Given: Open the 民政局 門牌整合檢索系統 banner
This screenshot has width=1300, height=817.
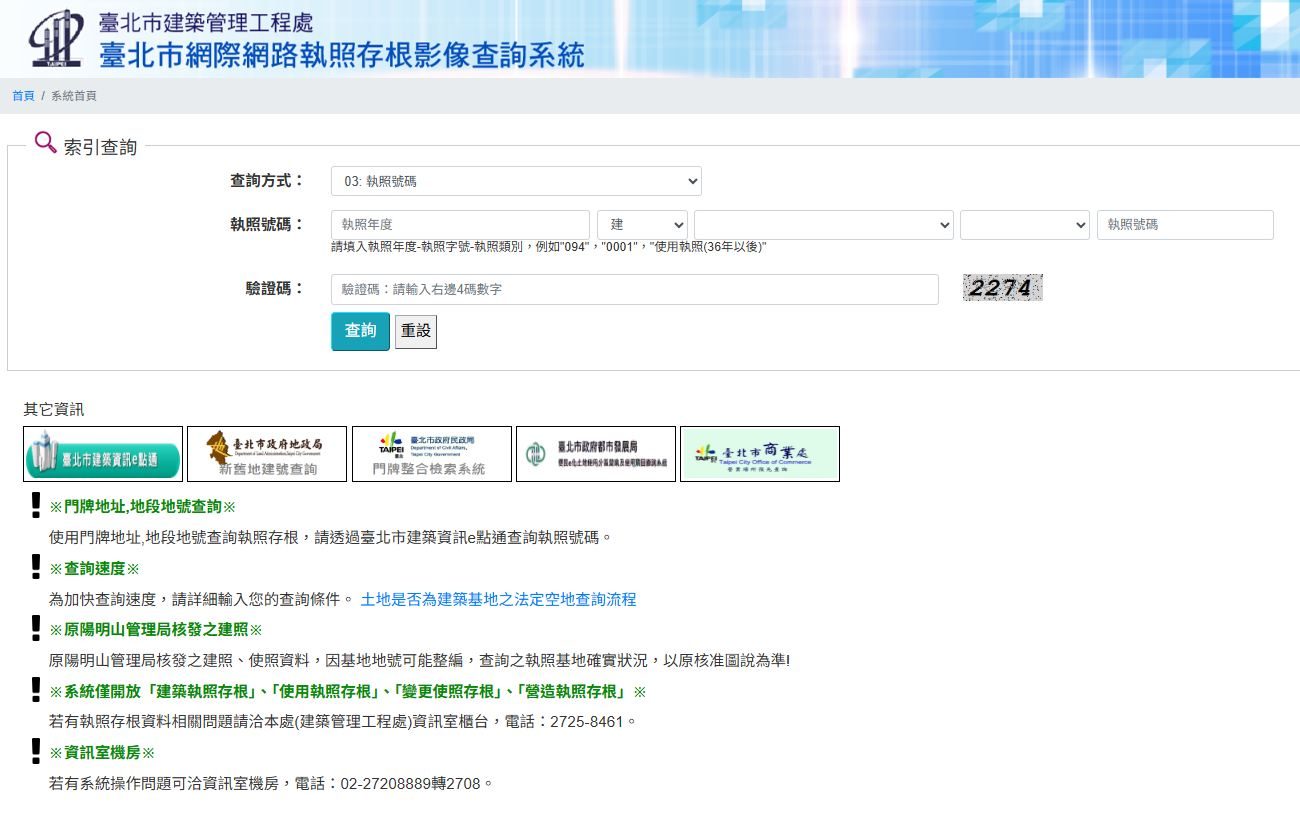Looking at the screenshot, I should pos(432,454).
